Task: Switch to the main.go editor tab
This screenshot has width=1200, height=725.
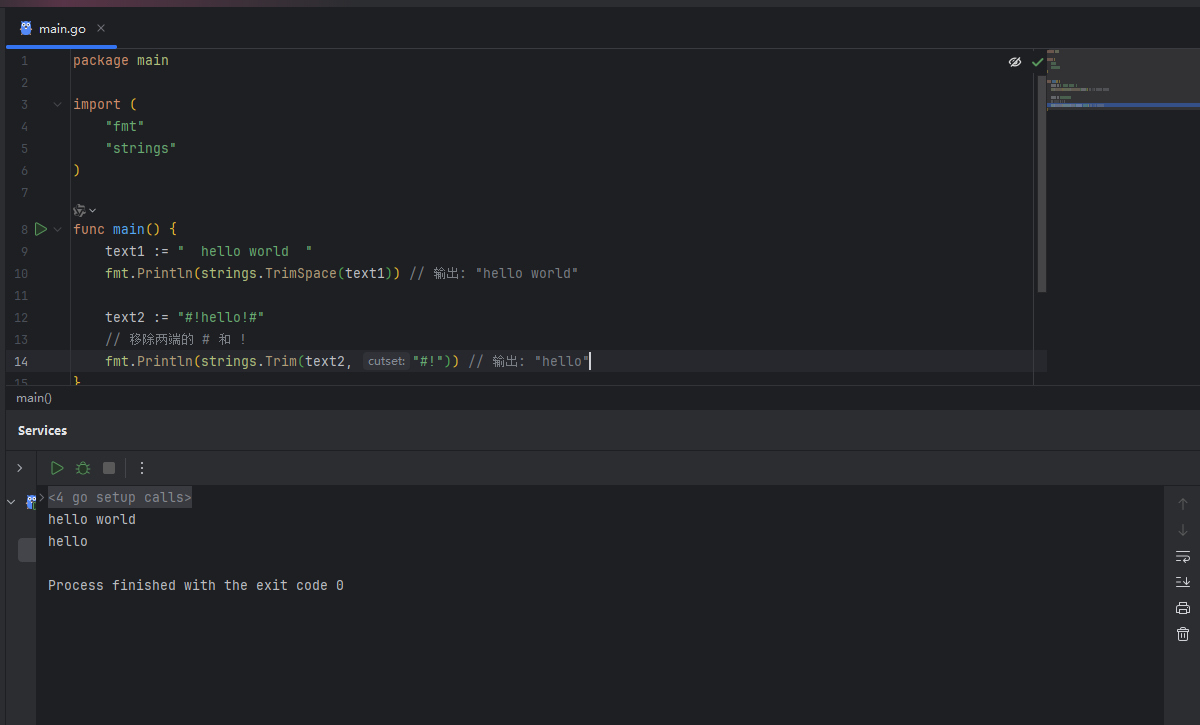Action: (x=62, y=29)
